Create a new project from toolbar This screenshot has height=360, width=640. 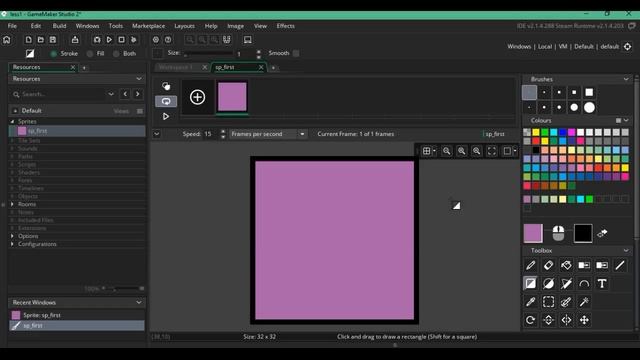point(28,40)
